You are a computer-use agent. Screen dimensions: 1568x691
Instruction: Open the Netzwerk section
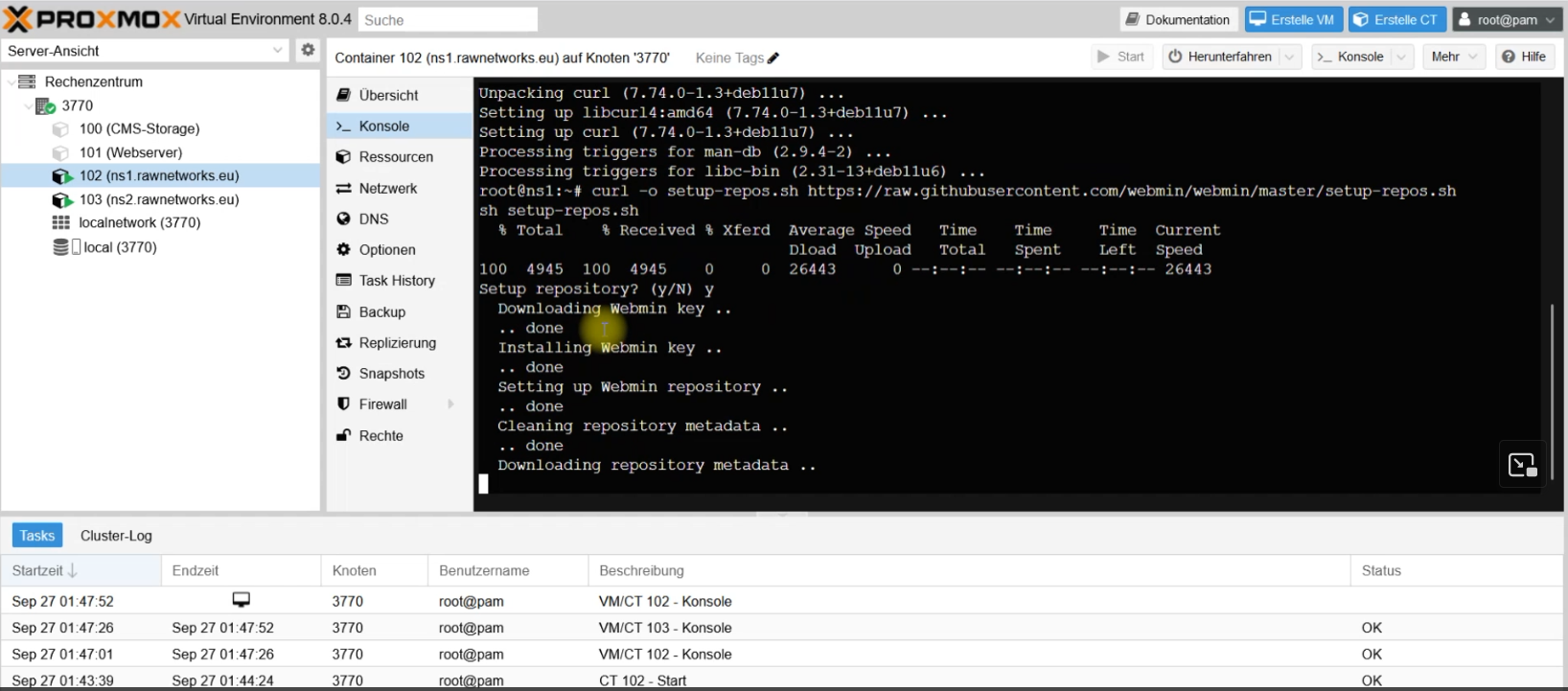(x=400, y=189)
